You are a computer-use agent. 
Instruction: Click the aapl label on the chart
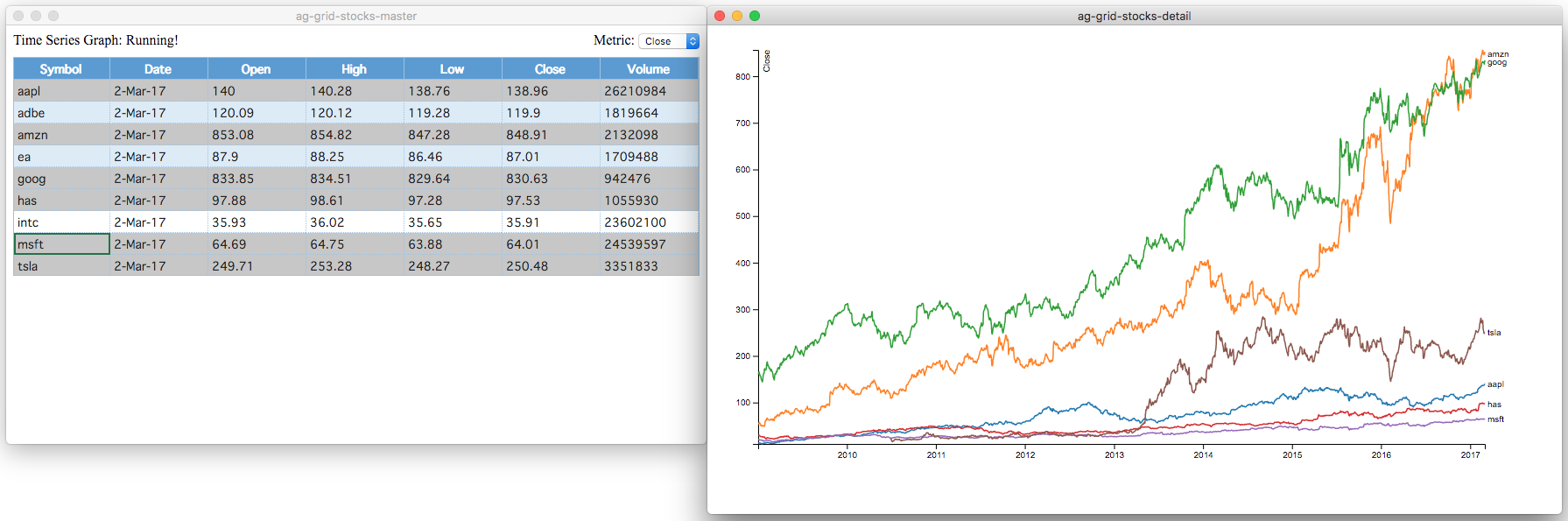[x=1495, y=384]
